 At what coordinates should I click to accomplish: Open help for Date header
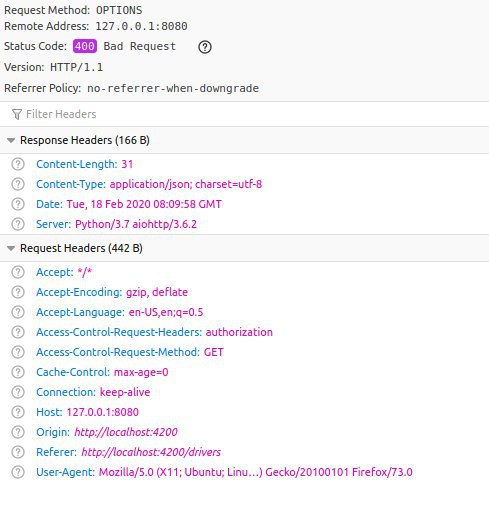pos(18,204)
